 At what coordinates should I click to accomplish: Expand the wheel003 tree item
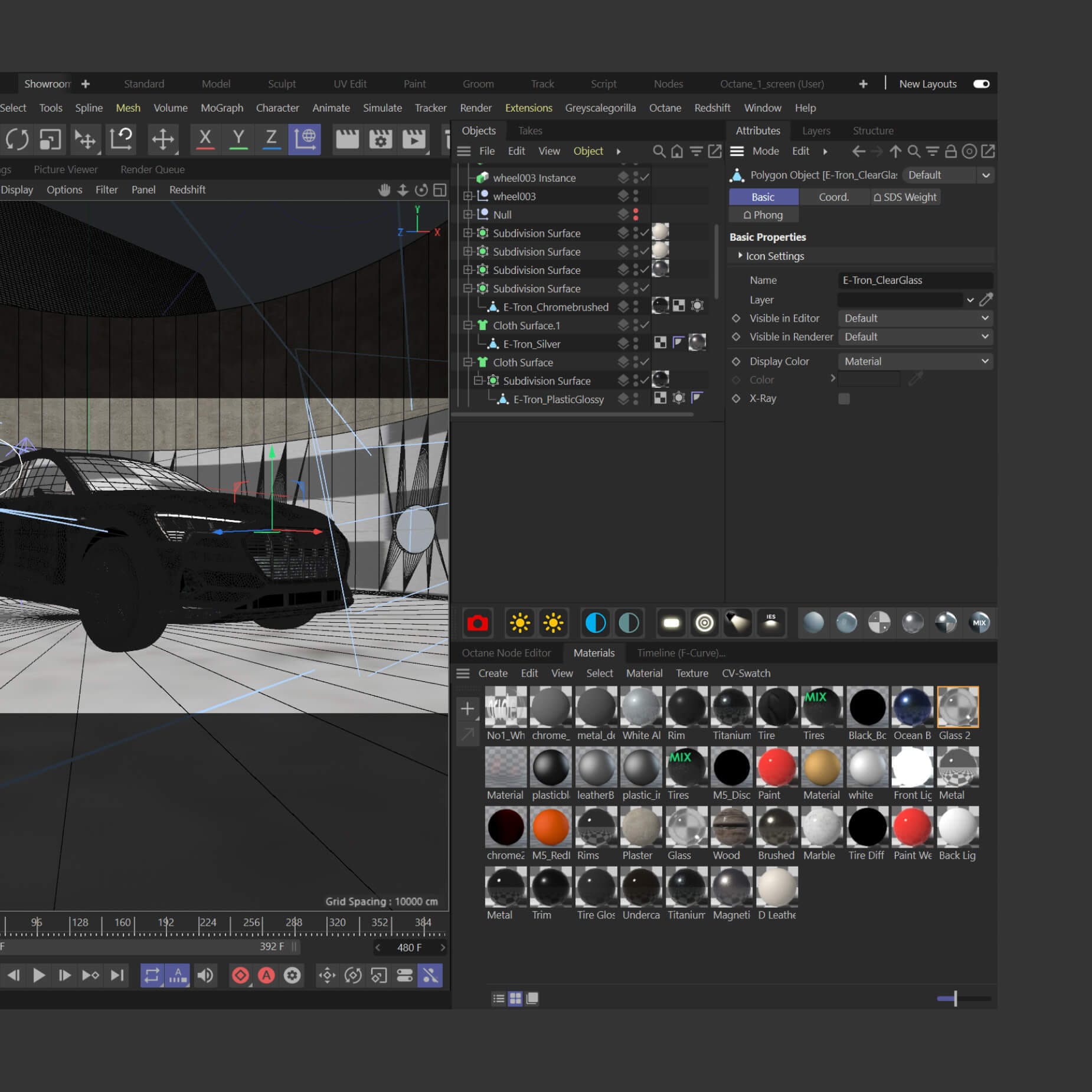coord(467,196)
